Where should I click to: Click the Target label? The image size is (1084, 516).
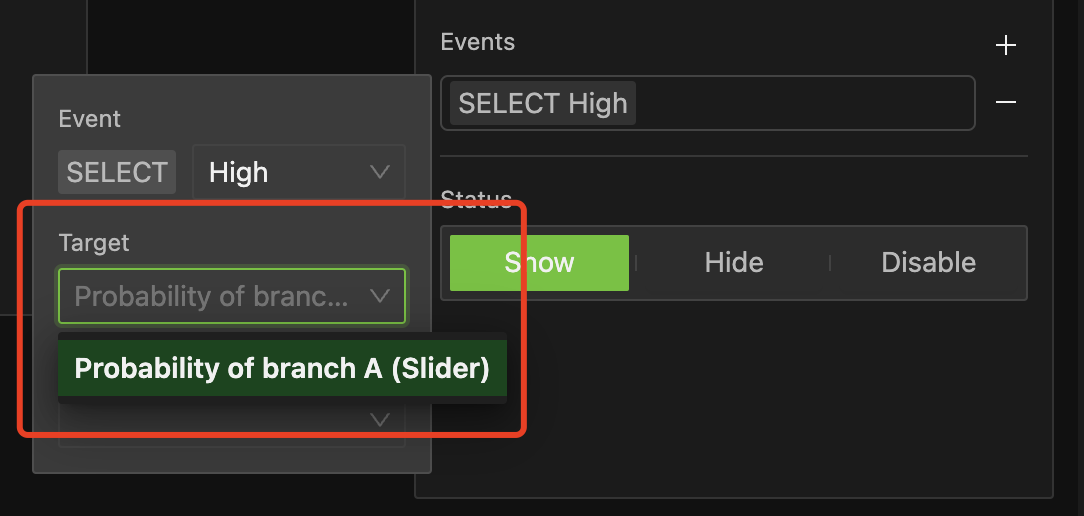[x=94, y=242]
